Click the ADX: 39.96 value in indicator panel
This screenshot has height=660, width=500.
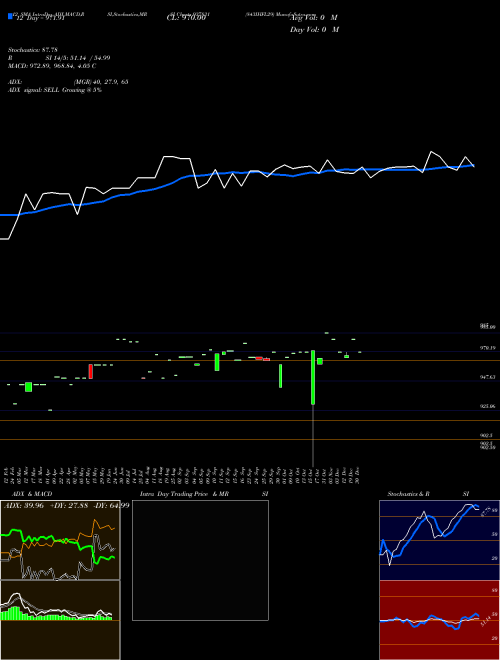(x=24, y=505)
